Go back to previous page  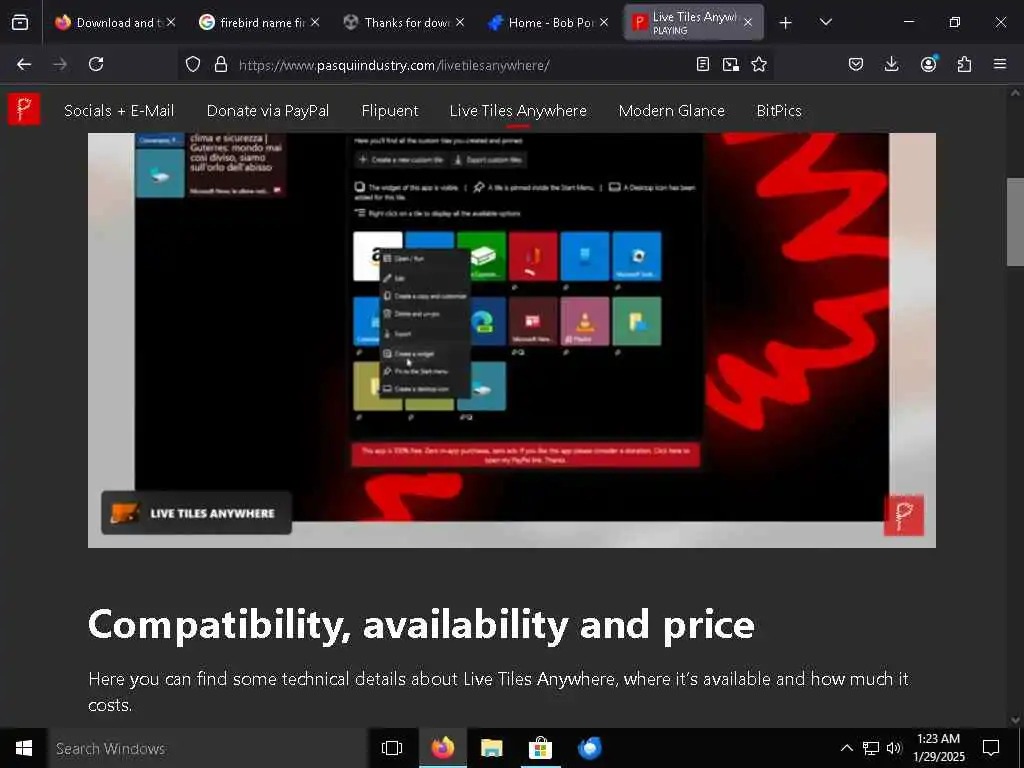(24, 64)
